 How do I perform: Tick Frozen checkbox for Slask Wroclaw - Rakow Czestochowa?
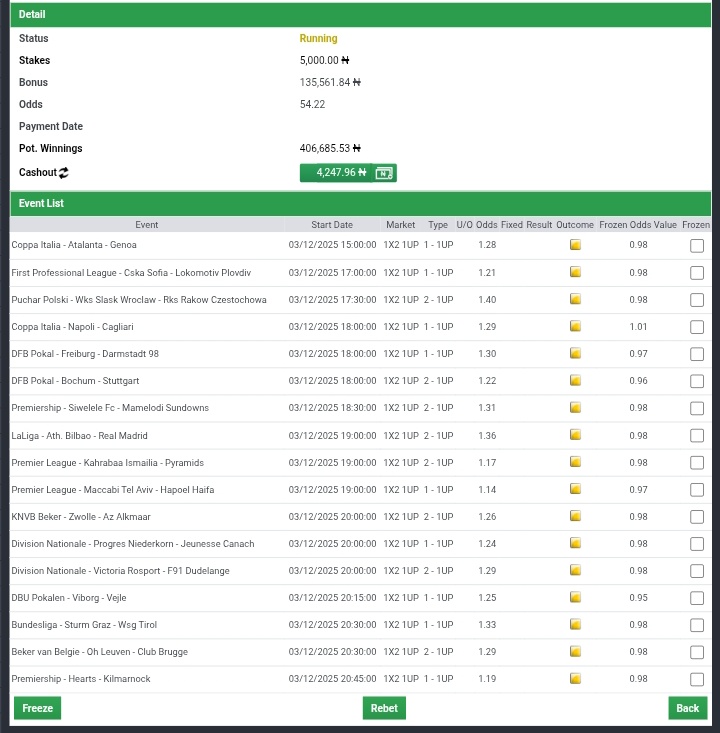(x=697, y=300)
